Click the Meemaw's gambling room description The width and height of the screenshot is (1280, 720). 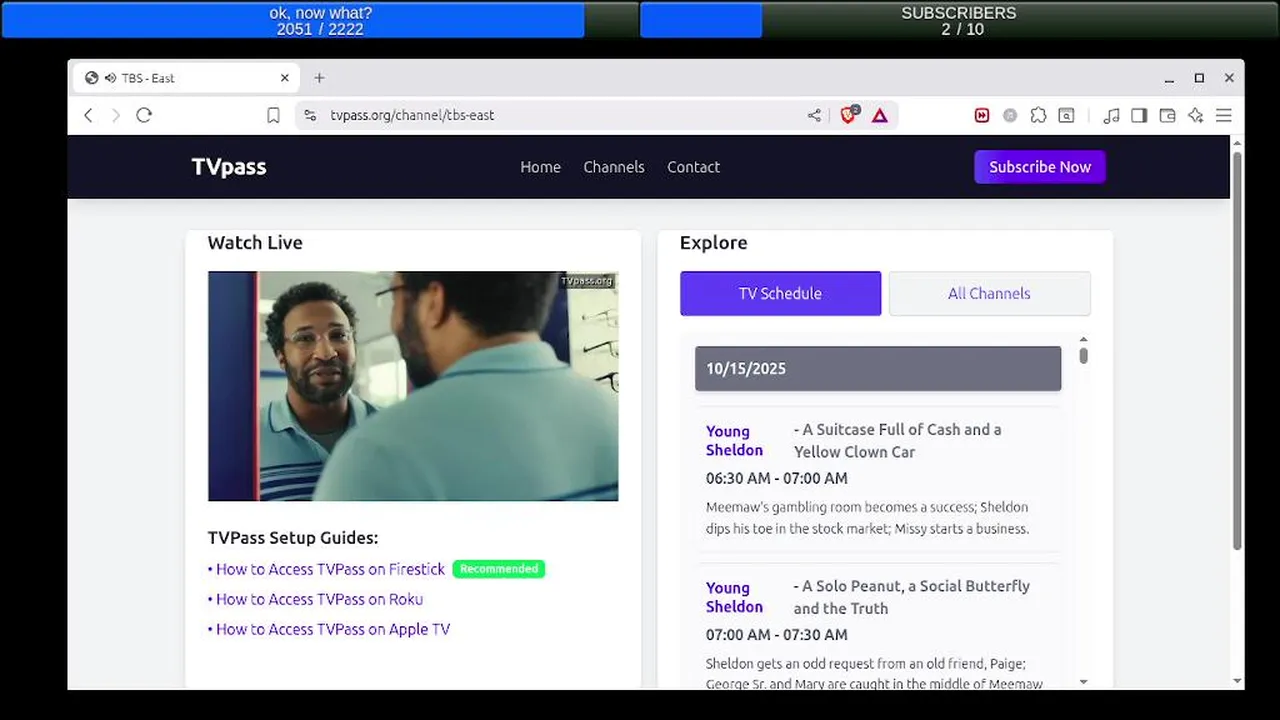867,518
